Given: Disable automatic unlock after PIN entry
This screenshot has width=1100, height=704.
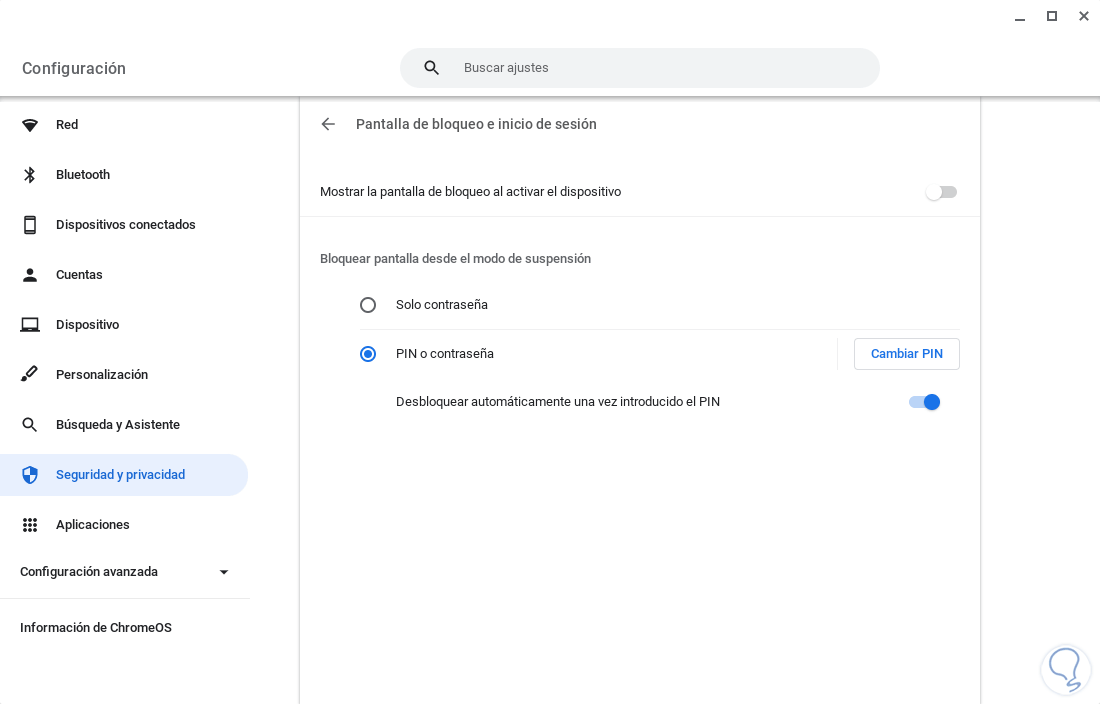Looking at the screenshot, I should pyautogui.click(x=925, y=402).
